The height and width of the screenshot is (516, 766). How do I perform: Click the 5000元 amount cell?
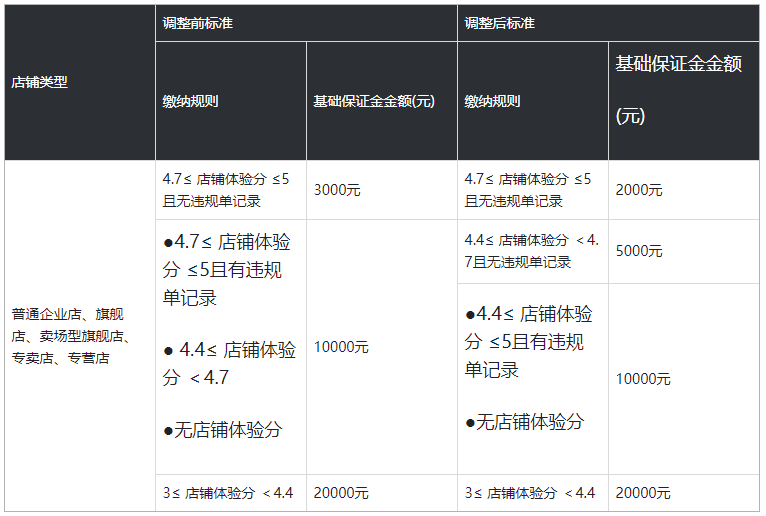pos(639,251)
